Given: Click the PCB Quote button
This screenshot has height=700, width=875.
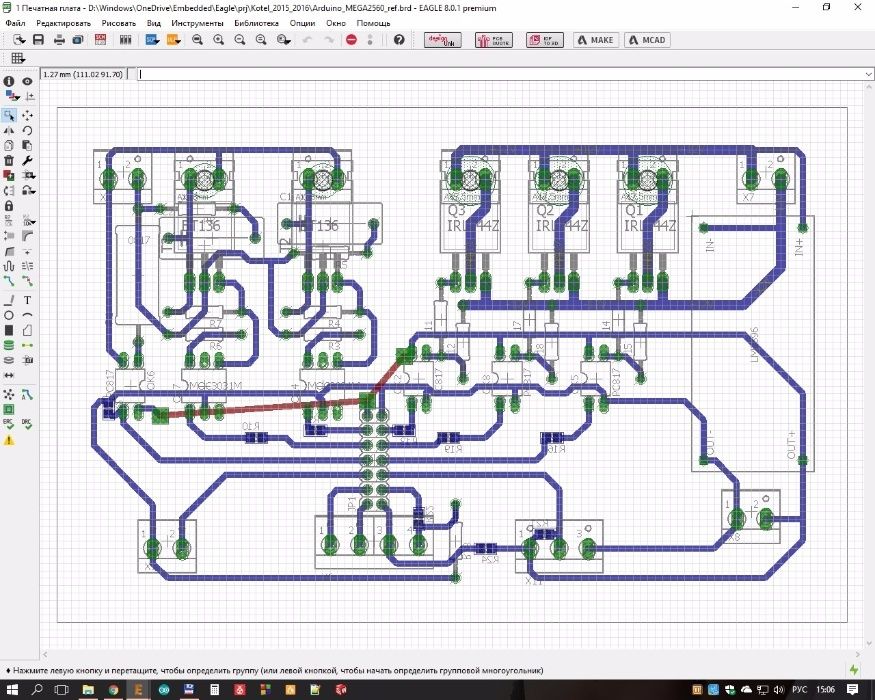Looking at the screenshot, I should [494, 40].
